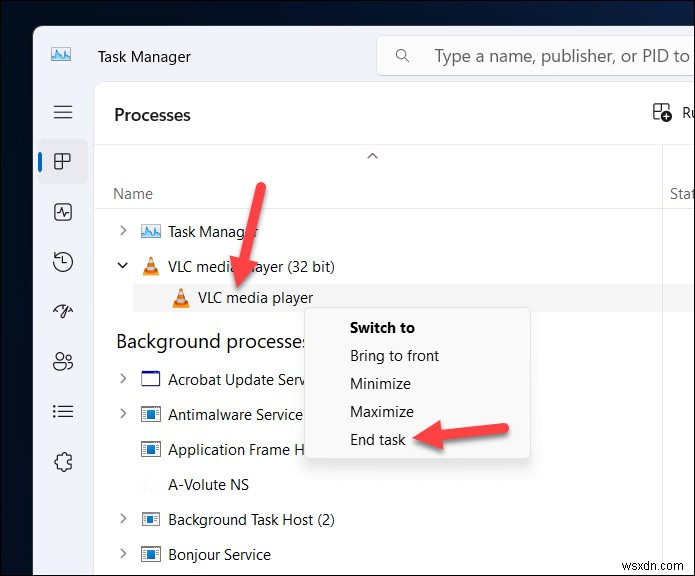695x576 pixels.
Task: Click the Processes page heading
Action: click(152, 115)
